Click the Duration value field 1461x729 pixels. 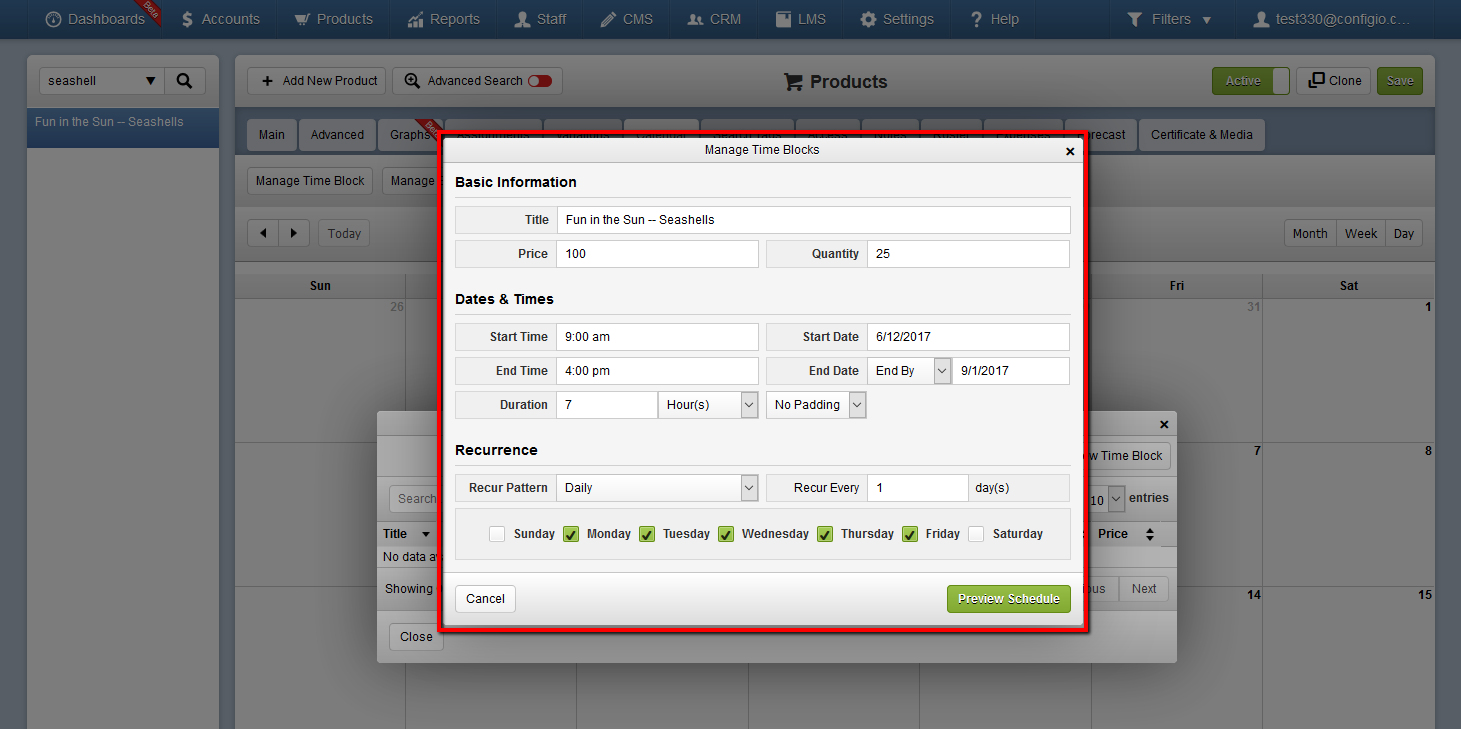pyautogui.click(x=607, y=405)
